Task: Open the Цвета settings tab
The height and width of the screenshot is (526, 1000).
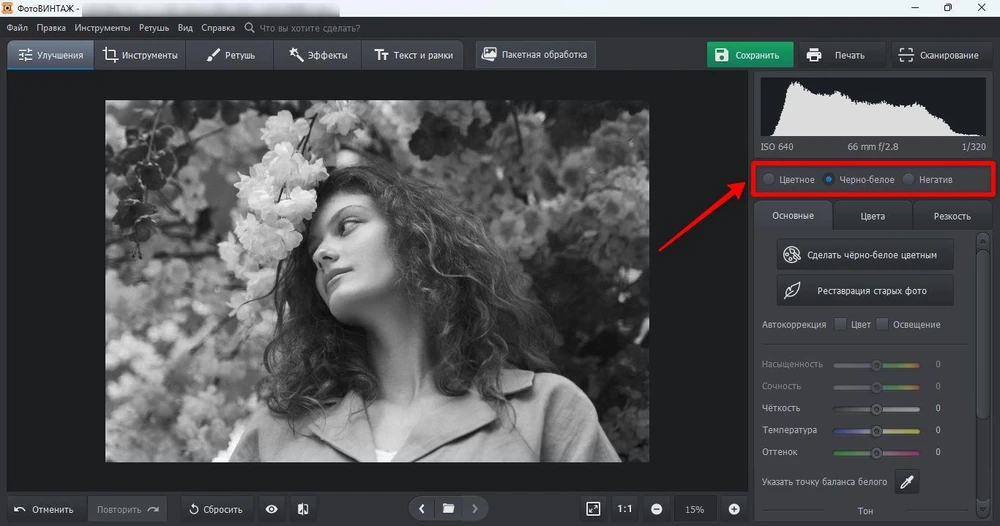Action: click(872, 216)
